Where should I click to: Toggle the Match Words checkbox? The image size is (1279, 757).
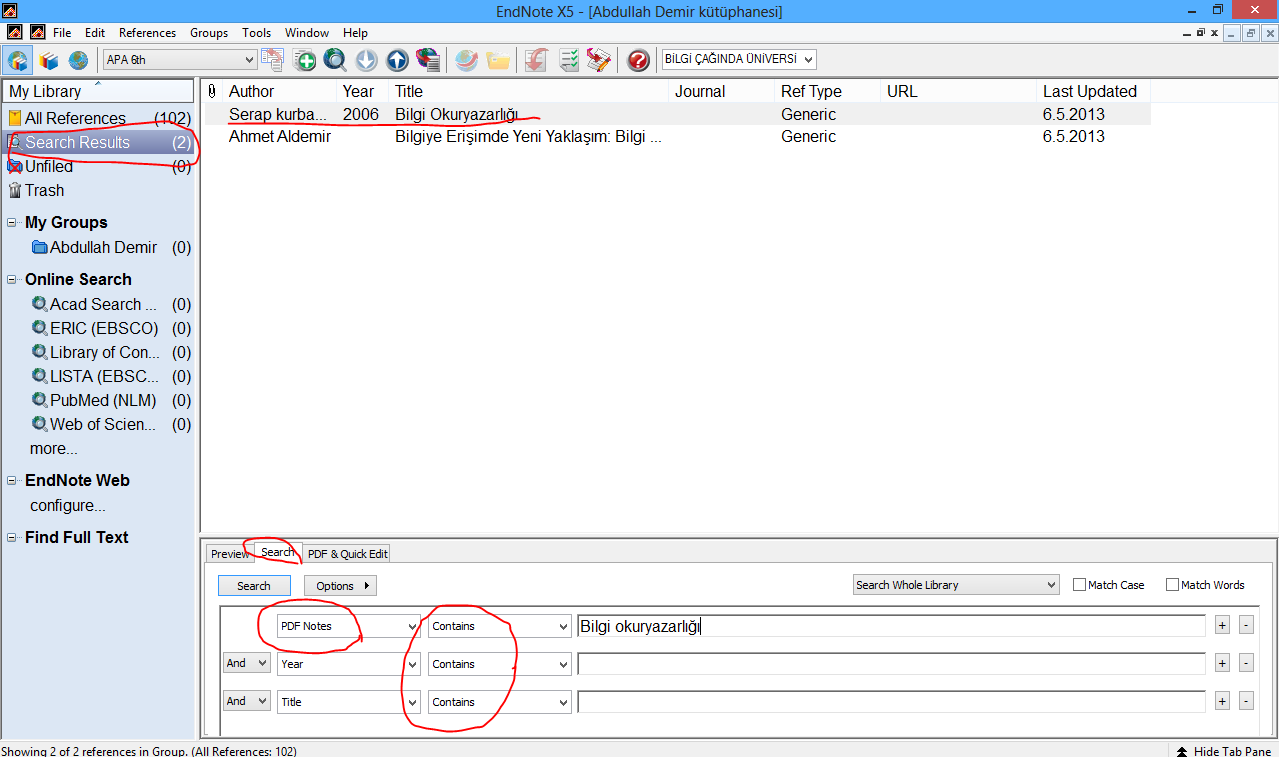point(1172,585)
